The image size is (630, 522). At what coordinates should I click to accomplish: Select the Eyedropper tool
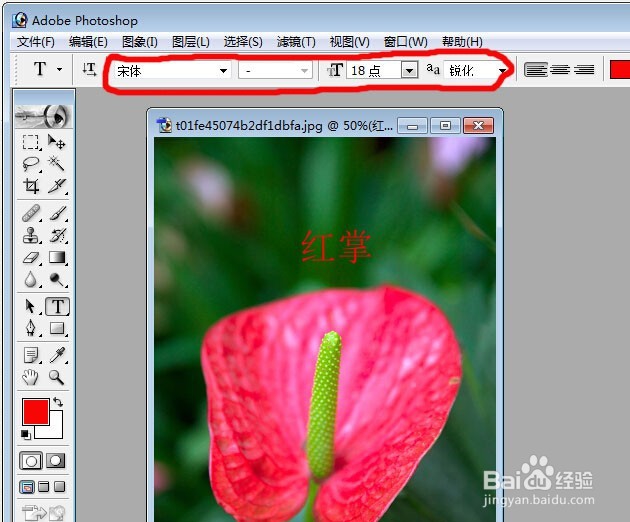[57, 355]
